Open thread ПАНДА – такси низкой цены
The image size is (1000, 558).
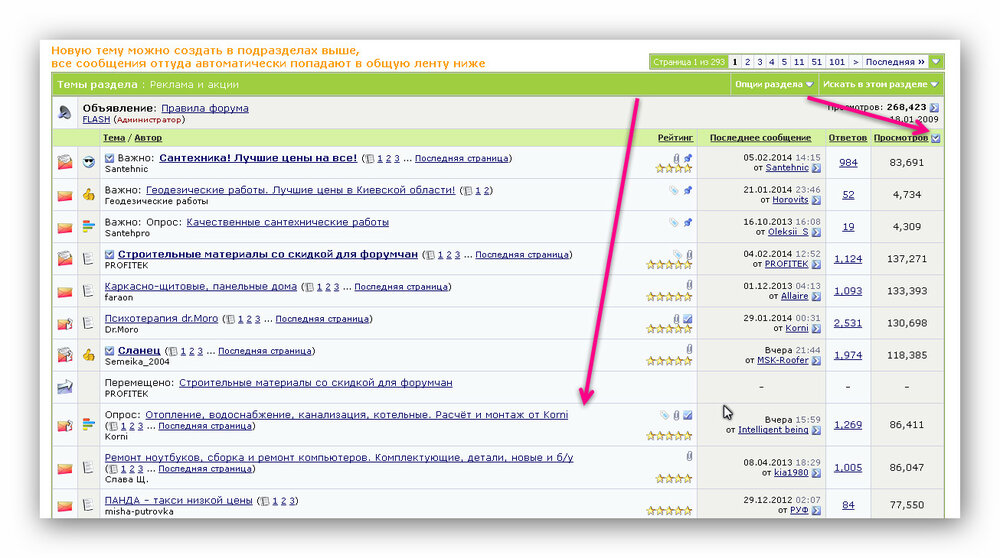coord(179,500)
